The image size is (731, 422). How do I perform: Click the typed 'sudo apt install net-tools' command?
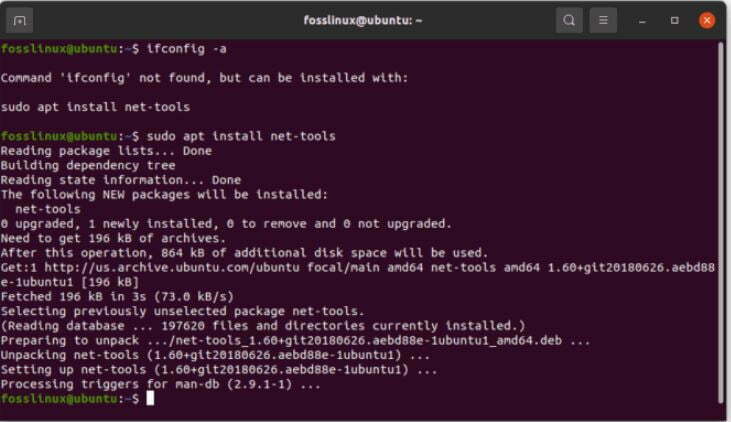(x=241, y=136)
